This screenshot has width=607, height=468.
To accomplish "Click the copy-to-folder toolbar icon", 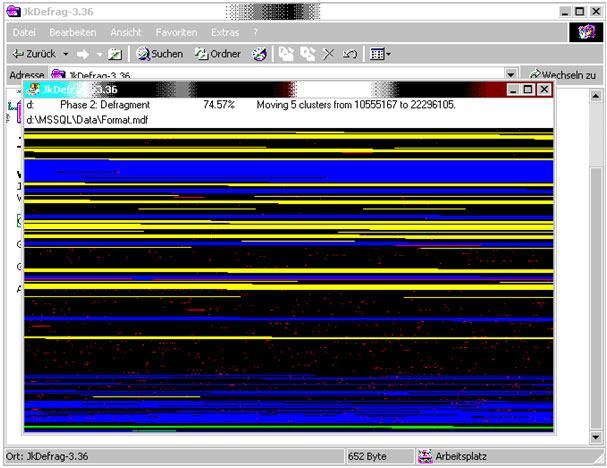I will pyautogui.click(x=308, y=54).
